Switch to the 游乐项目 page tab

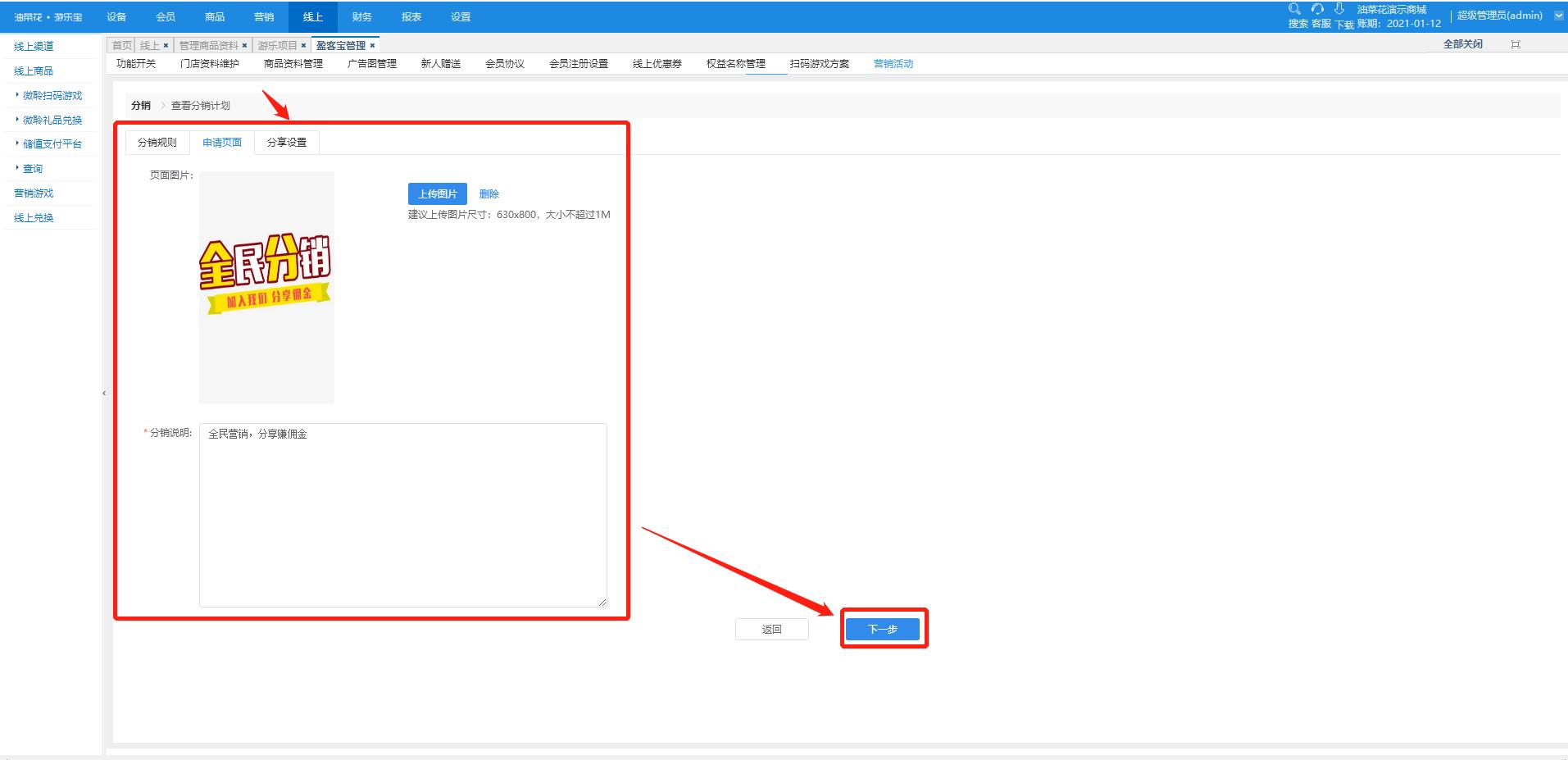click(x=277, y=46)
